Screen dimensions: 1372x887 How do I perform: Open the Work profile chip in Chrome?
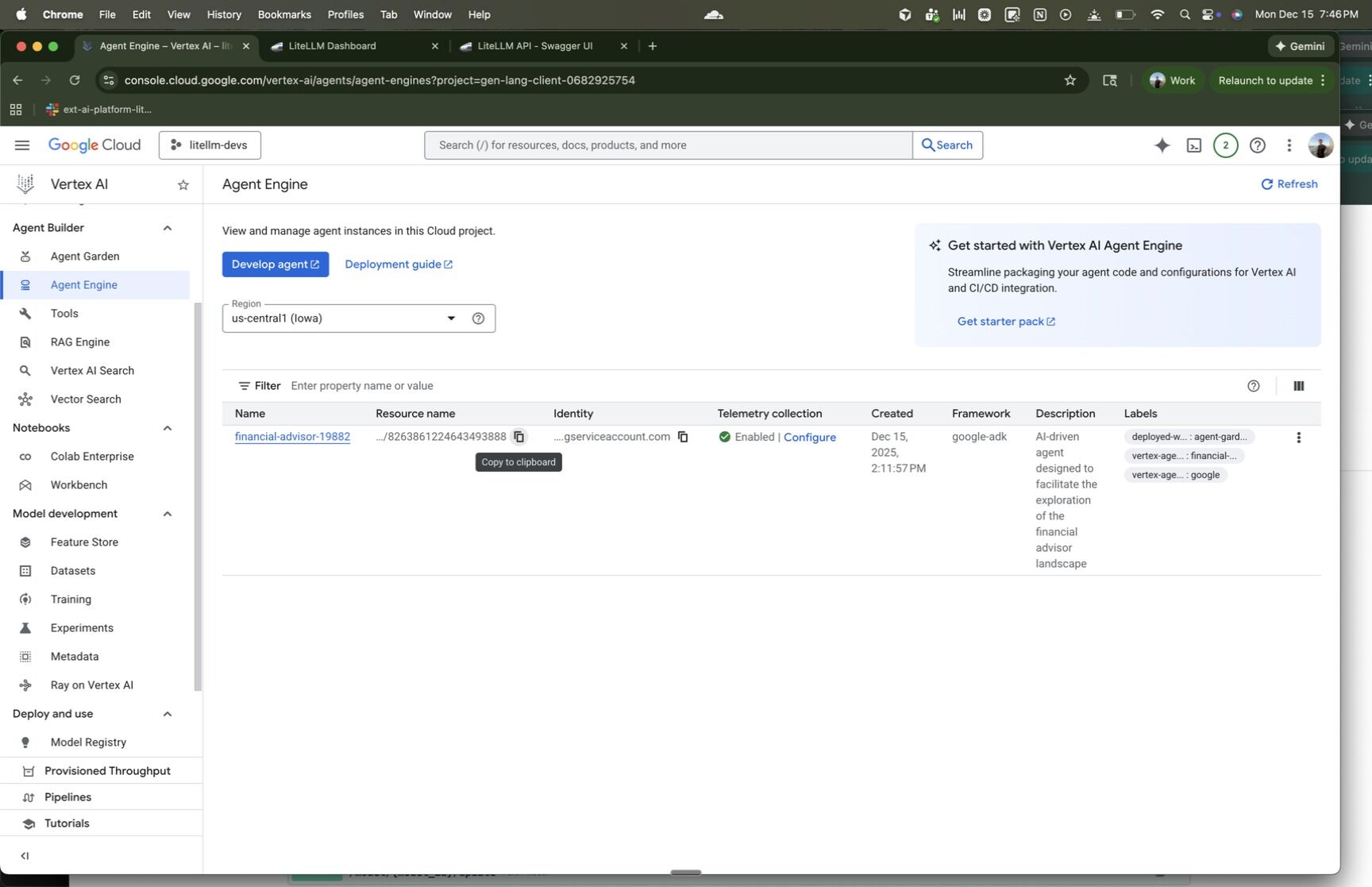click(x=1173, y=80)
